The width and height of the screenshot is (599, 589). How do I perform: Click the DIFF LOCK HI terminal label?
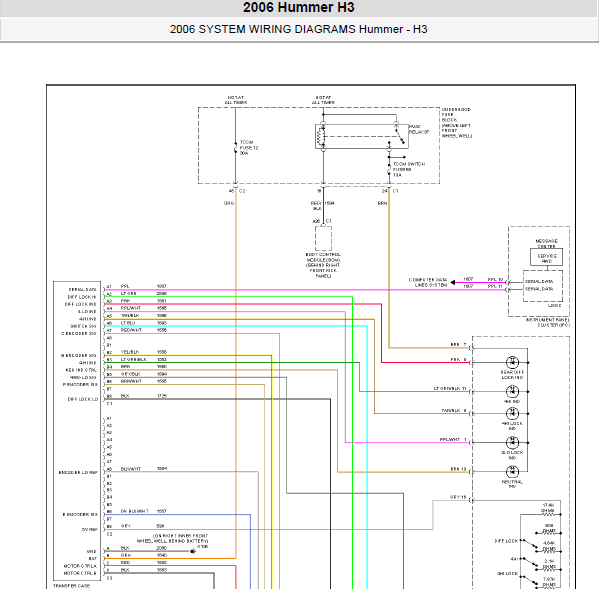pyautogui.click(x=82, y=297)
